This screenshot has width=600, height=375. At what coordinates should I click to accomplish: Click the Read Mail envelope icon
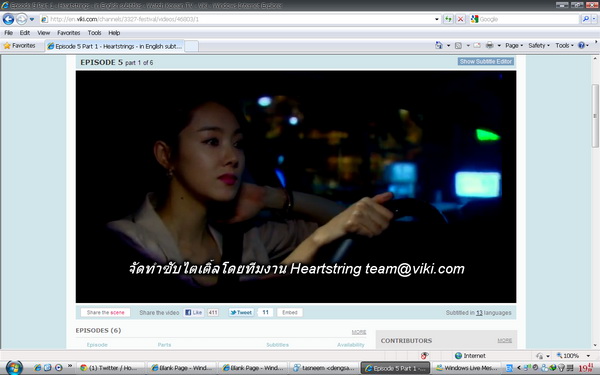(x=477, y=46)
